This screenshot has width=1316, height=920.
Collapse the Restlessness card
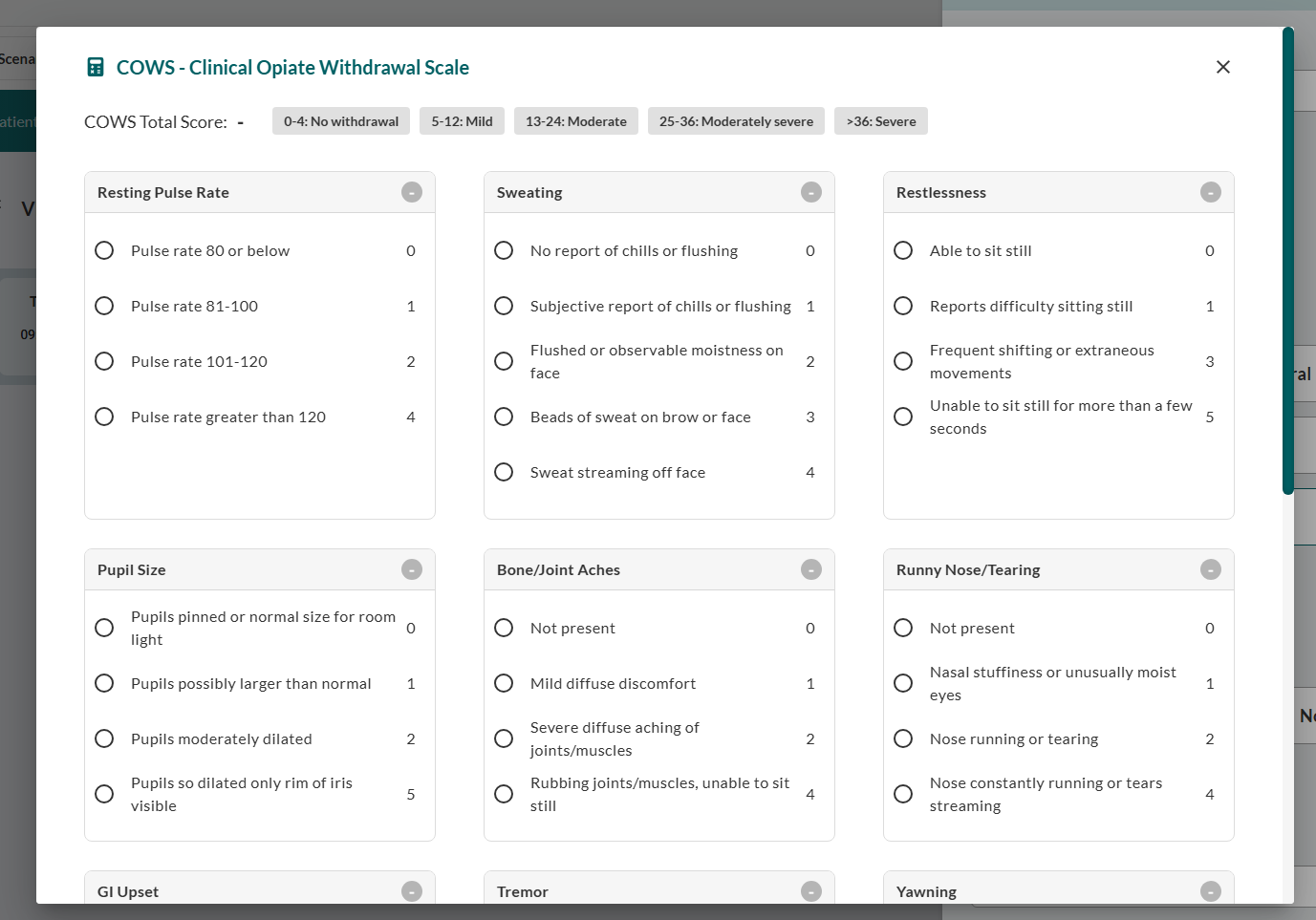tap(1211, 192)
